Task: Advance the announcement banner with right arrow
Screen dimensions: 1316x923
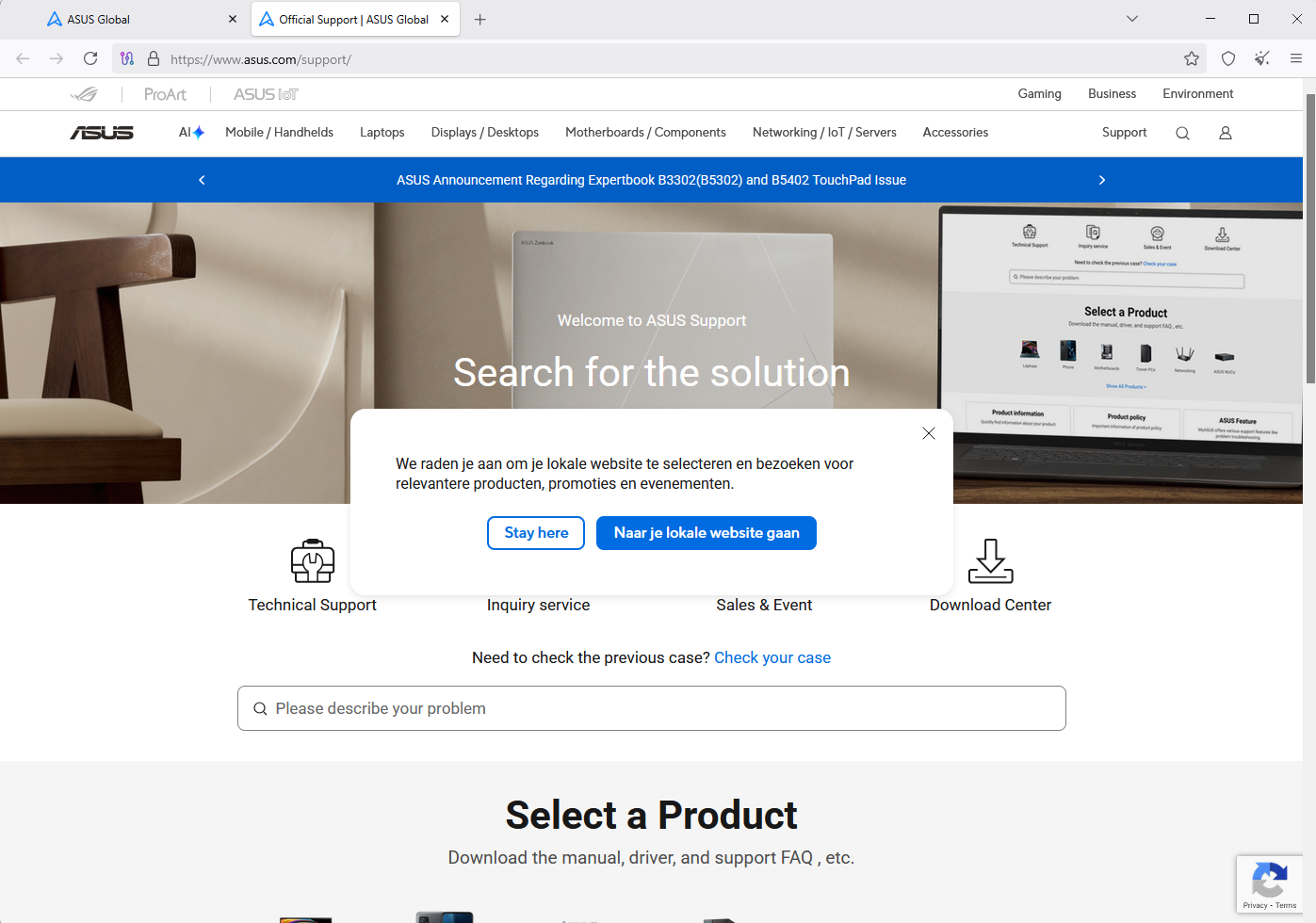Action: 1101,180
